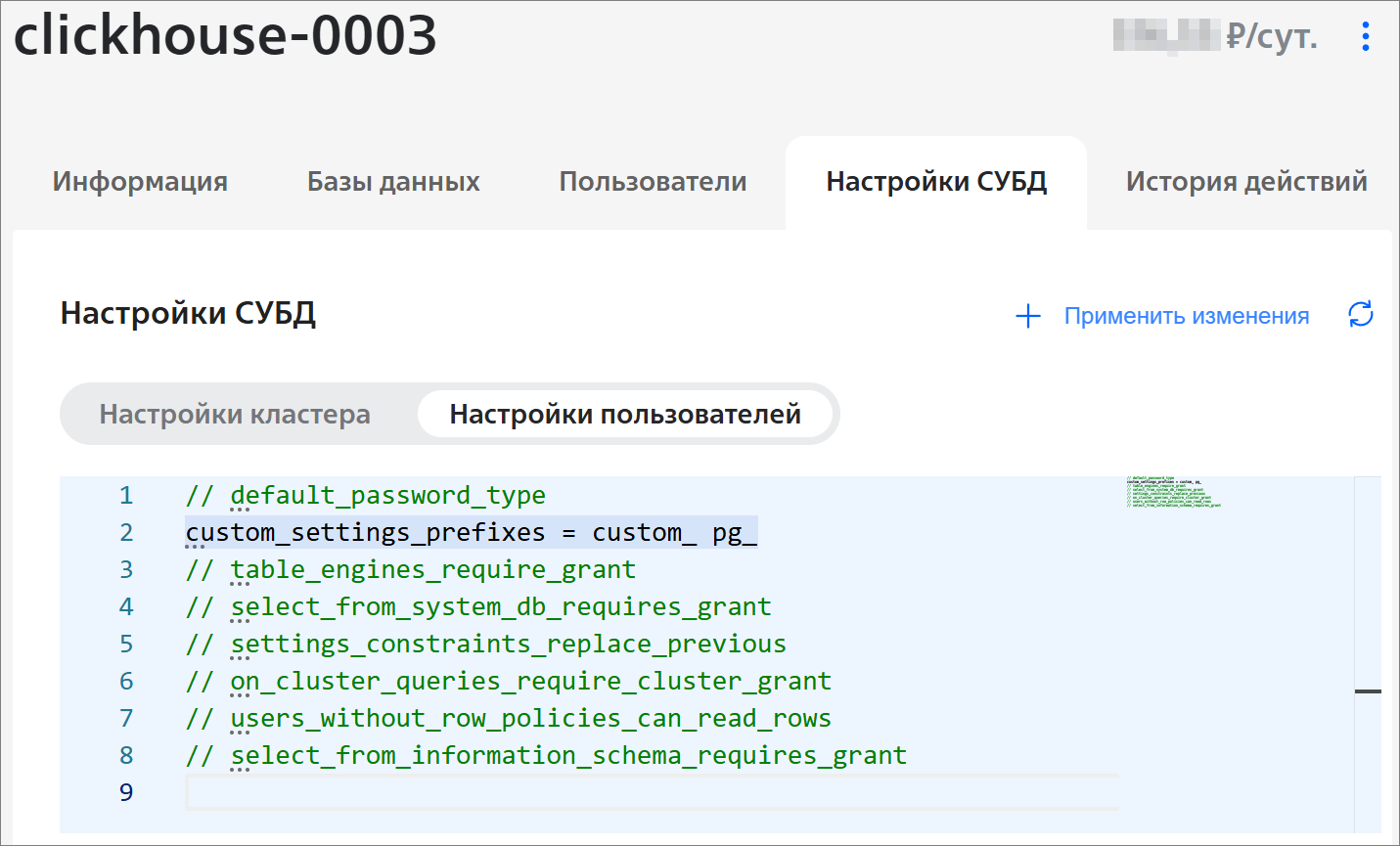Click the clickhouse-0003 cluster title
Viewport: 1400px width, 846px height.
[225, 35]
